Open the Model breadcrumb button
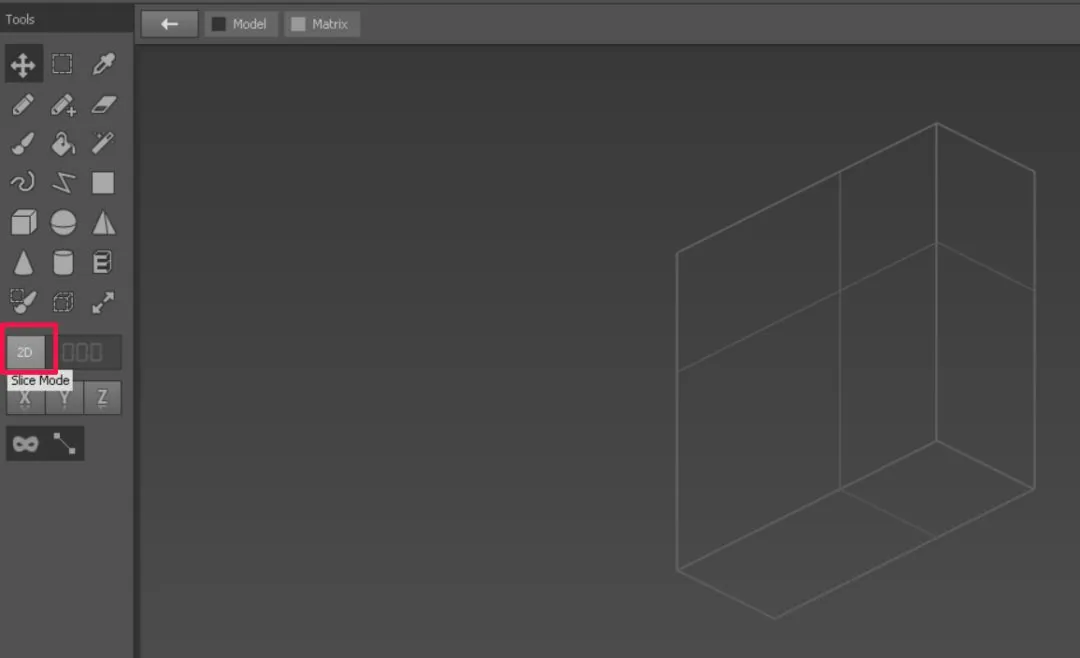The width and height of the screenshot is (1080, 658). [240, 24]
